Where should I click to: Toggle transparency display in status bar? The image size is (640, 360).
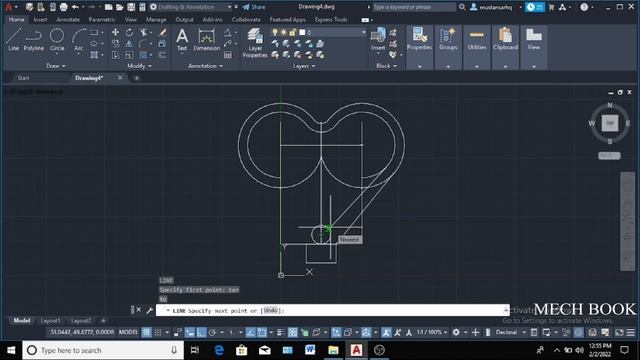[293, 332]
